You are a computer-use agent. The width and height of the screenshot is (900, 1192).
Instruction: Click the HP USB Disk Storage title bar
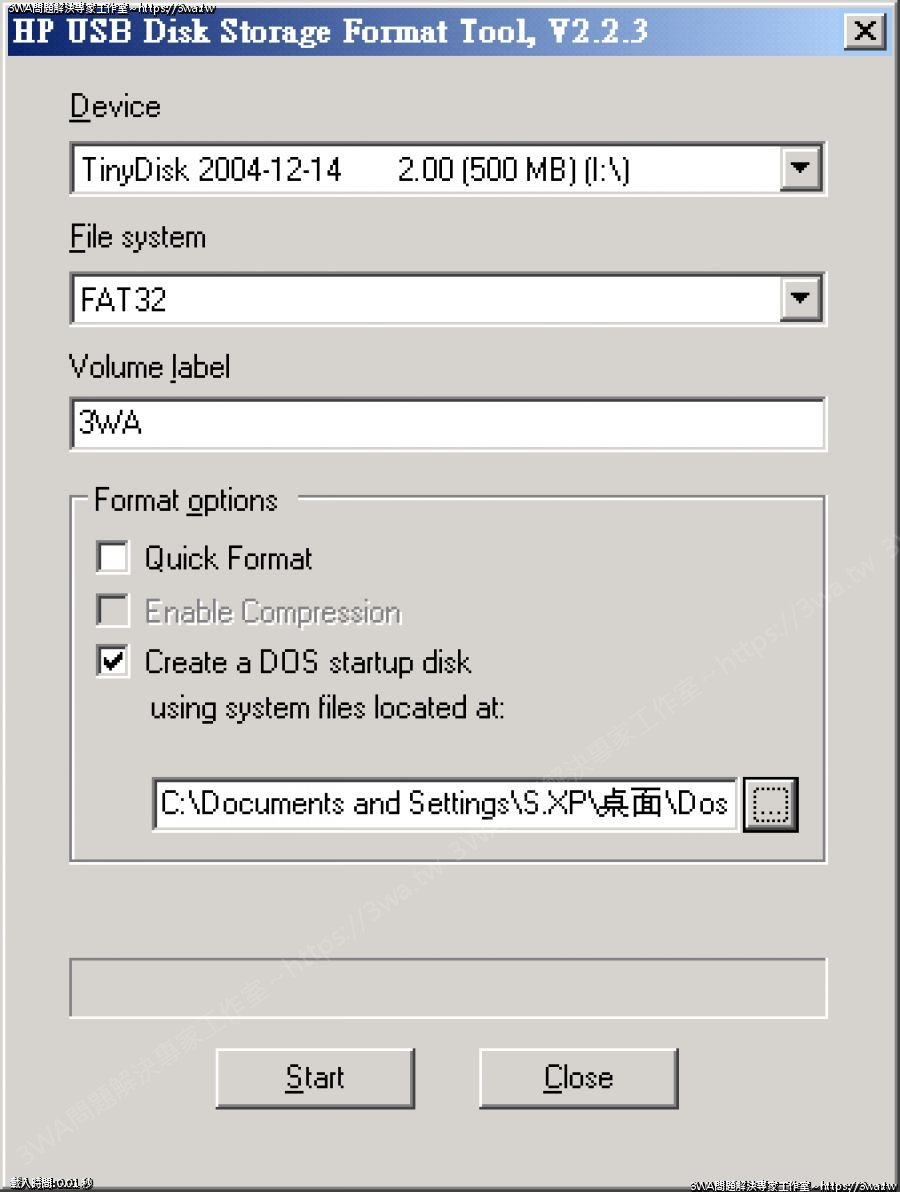330,32
